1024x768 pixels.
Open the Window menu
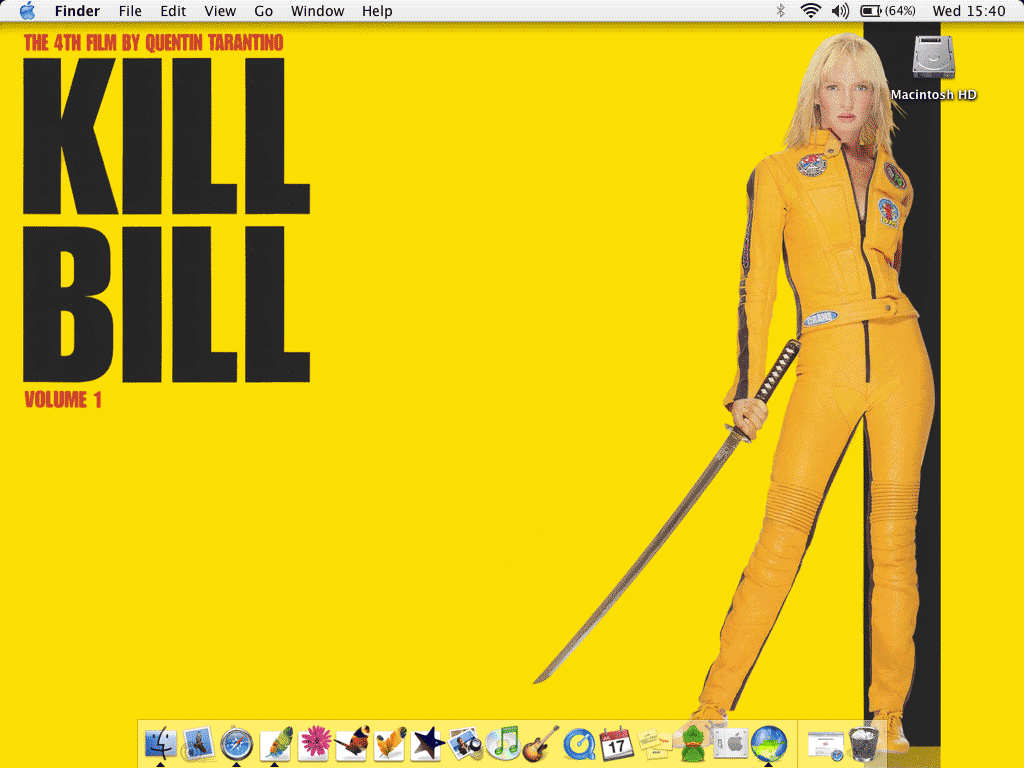pyautogui.click(x=317, y=11)
